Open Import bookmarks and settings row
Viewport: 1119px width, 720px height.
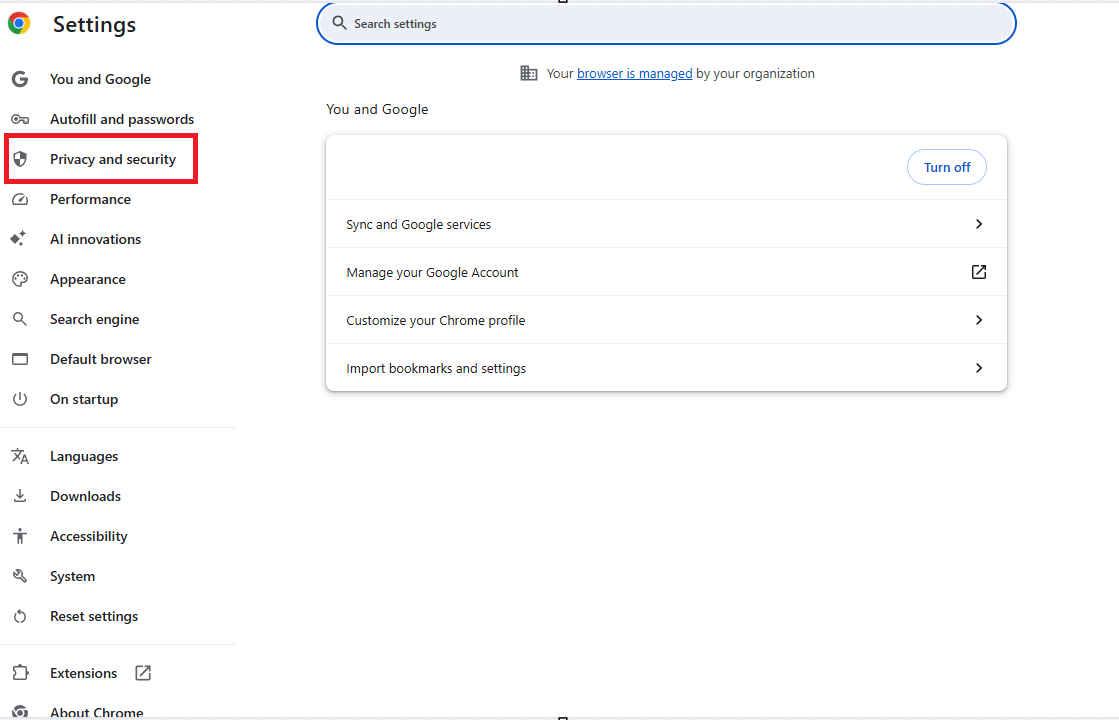pos(666,367)
